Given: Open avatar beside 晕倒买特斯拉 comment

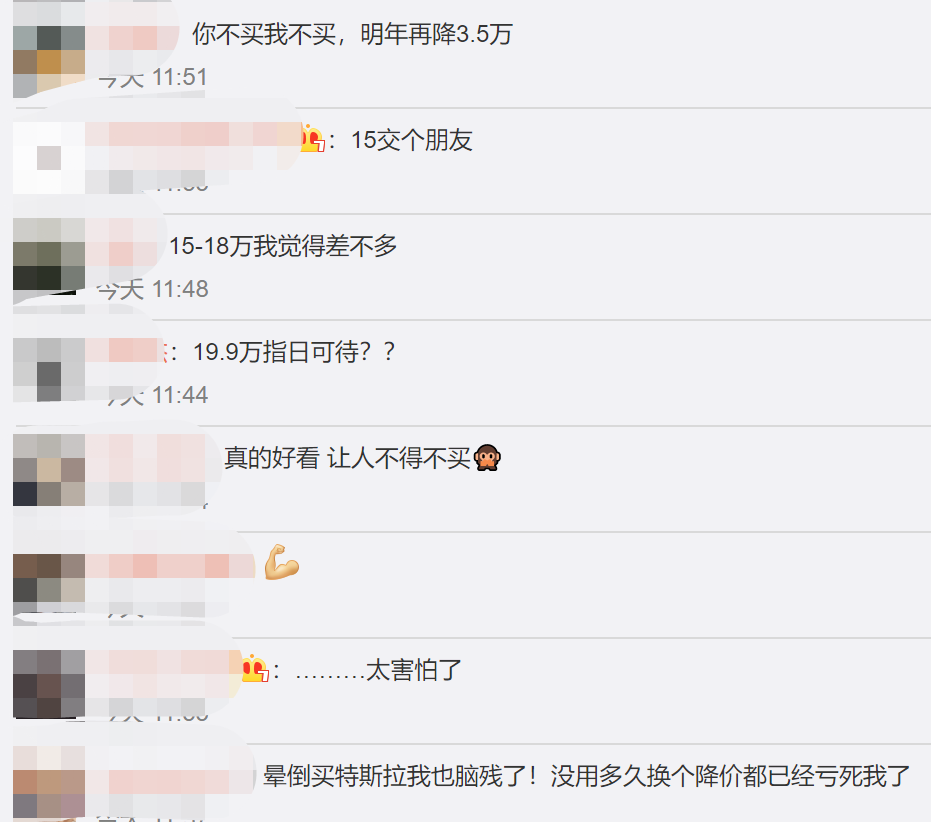Looking at the screenshot, I should click(49, 782).
